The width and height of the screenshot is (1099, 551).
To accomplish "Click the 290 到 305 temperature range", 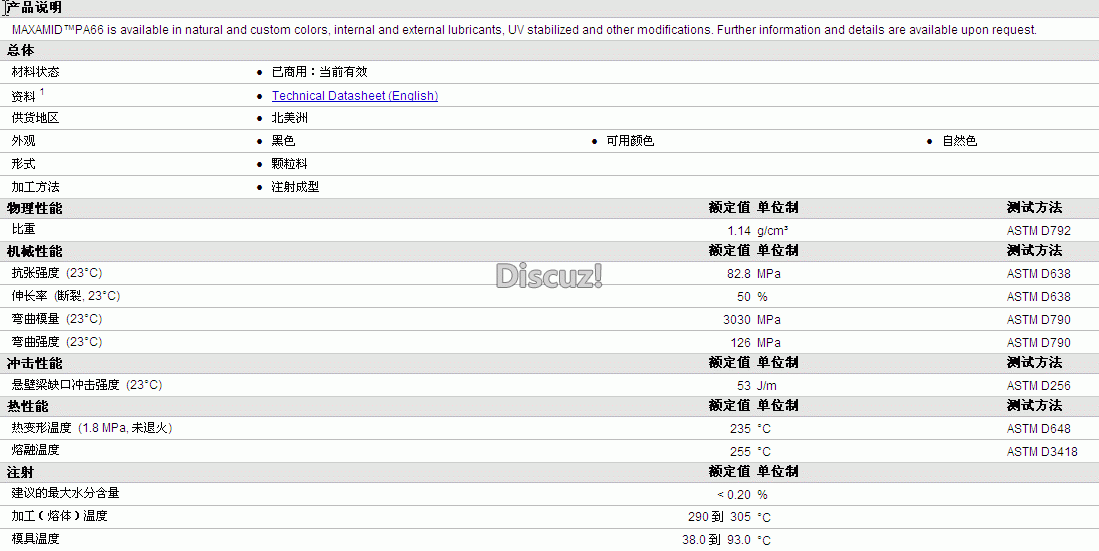I will tap(719, 517).
